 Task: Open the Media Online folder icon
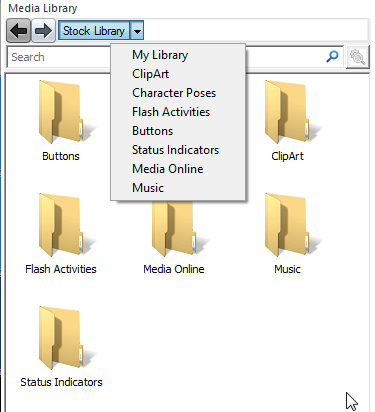point(180,229)
